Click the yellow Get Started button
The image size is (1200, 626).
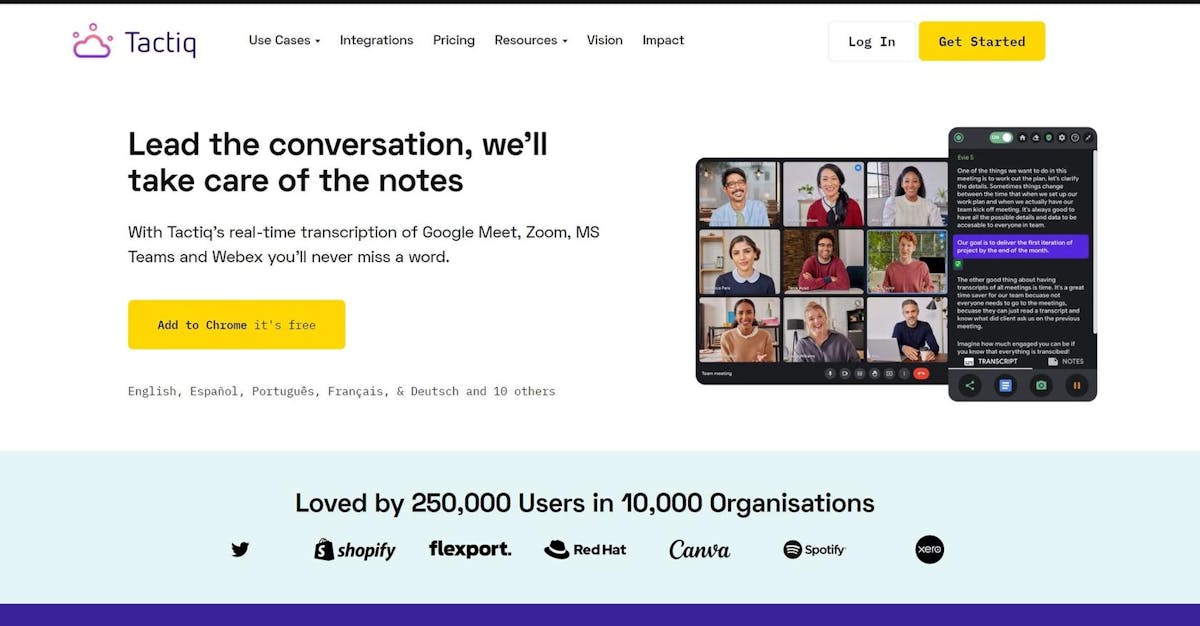[982, 41]
